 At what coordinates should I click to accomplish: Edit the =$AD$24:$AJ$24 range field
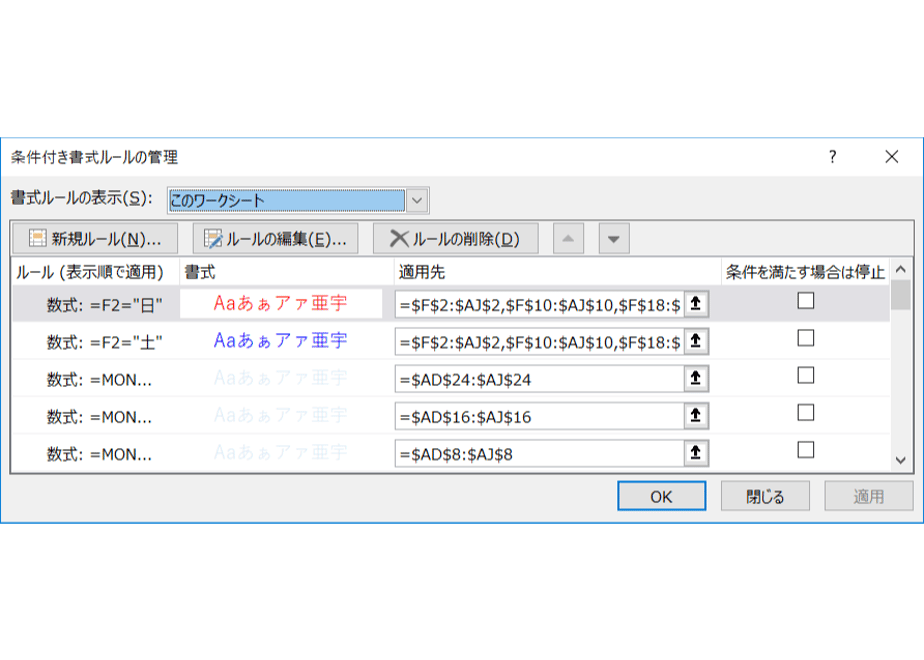pos(540,379)
